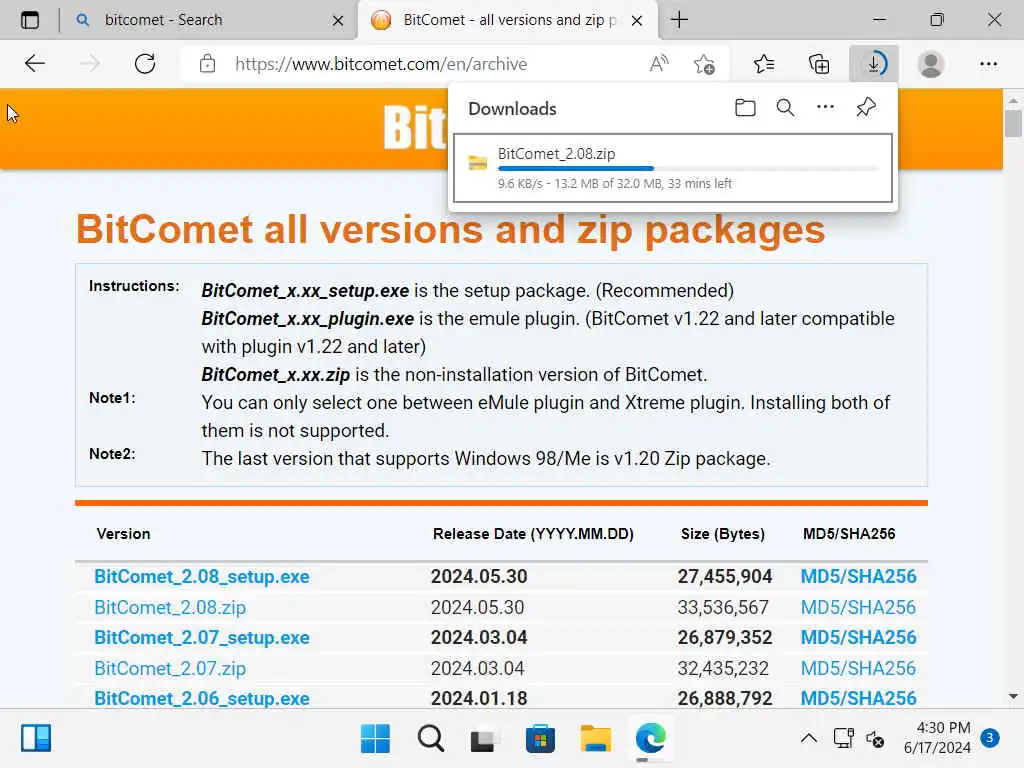Search downloads with the magnifier icon
Screen dimensions: 1024x768
click(x=785, y=108)
